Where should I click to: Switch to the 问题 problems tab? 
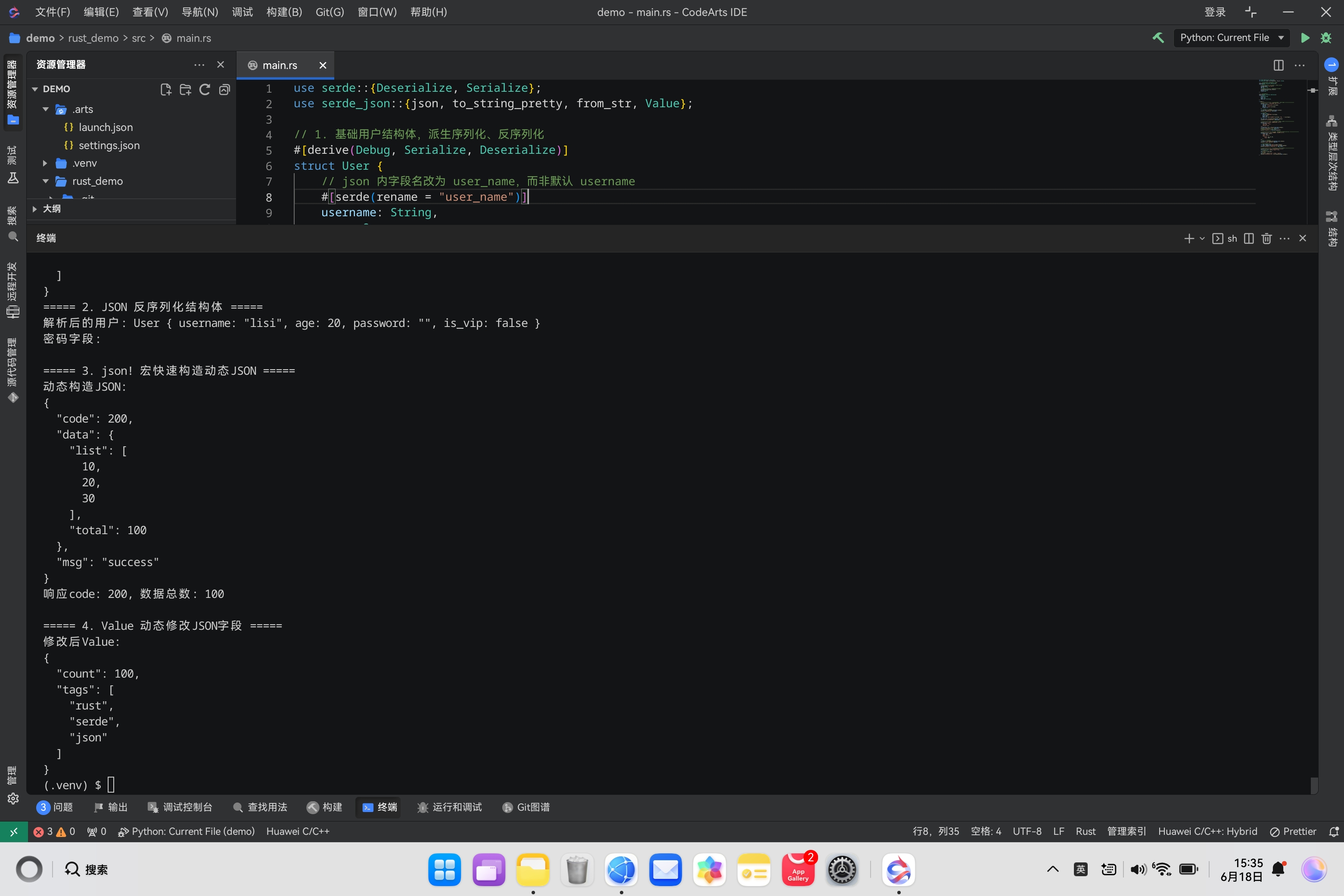point(55,807)
